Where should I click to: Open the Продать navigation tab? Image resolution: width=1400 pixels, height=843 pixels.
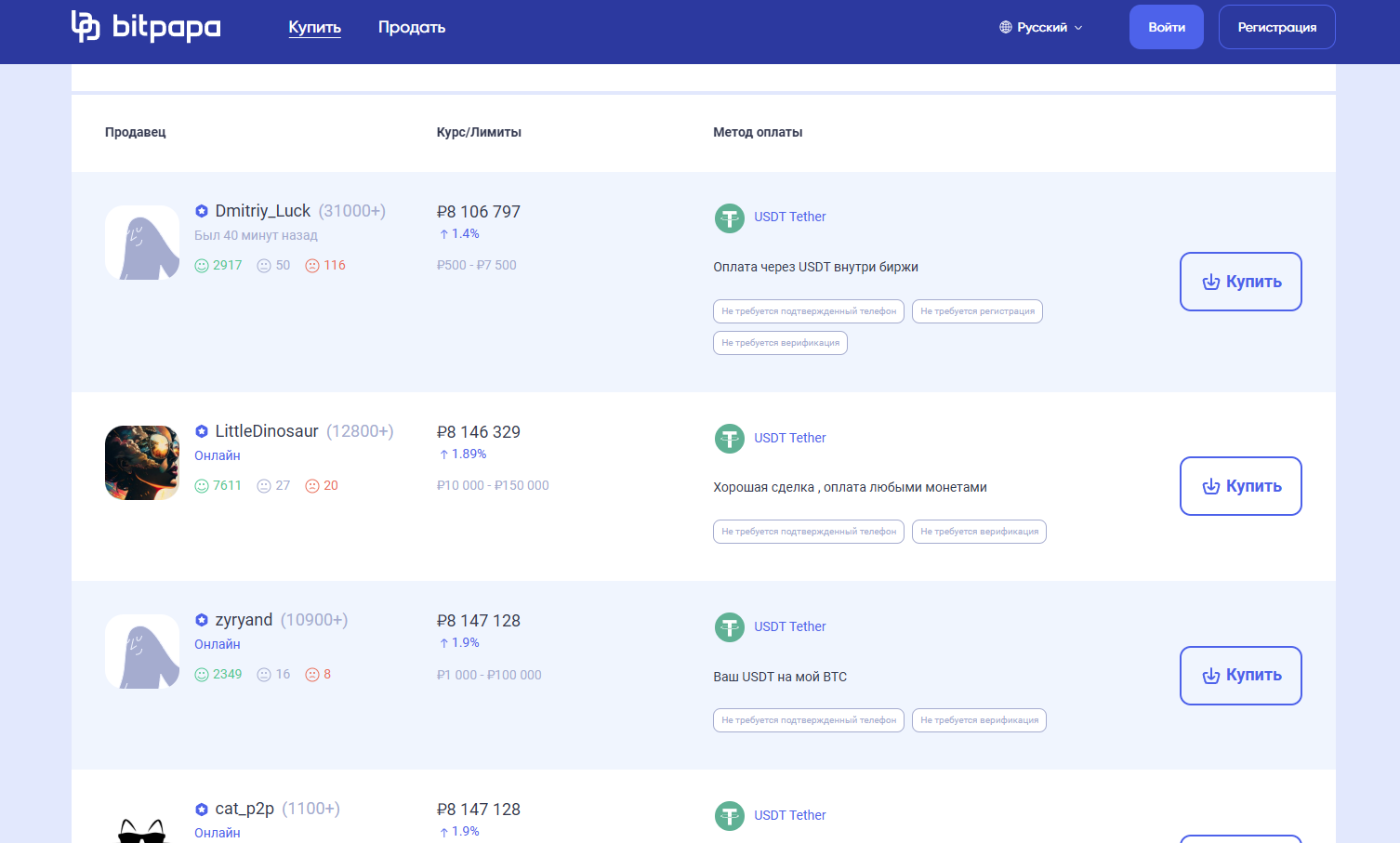click(x=412, y=28)
